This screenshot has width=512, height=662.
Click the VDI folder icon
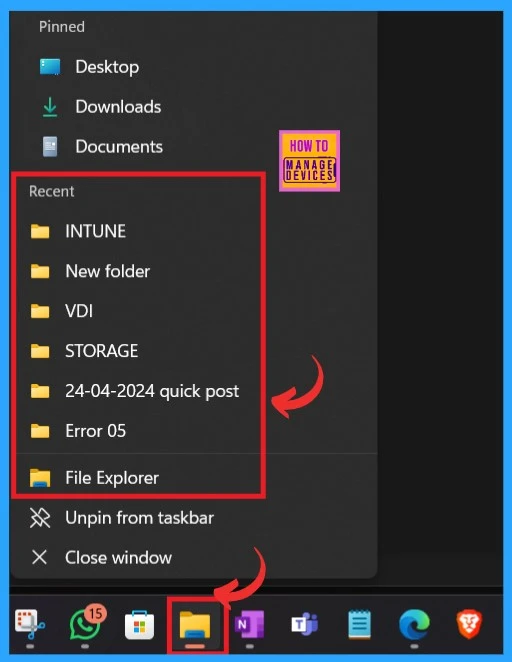(x=40, y=311)
